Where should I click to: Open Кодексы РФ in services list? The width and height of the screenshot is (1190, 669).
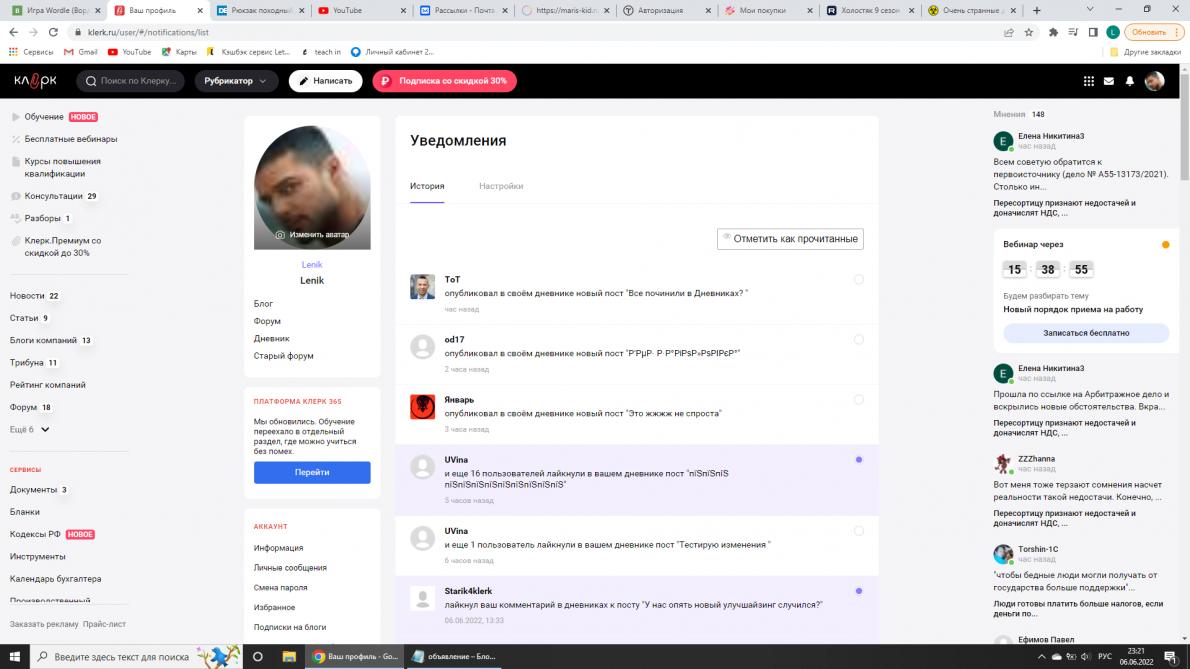(35, 535)
